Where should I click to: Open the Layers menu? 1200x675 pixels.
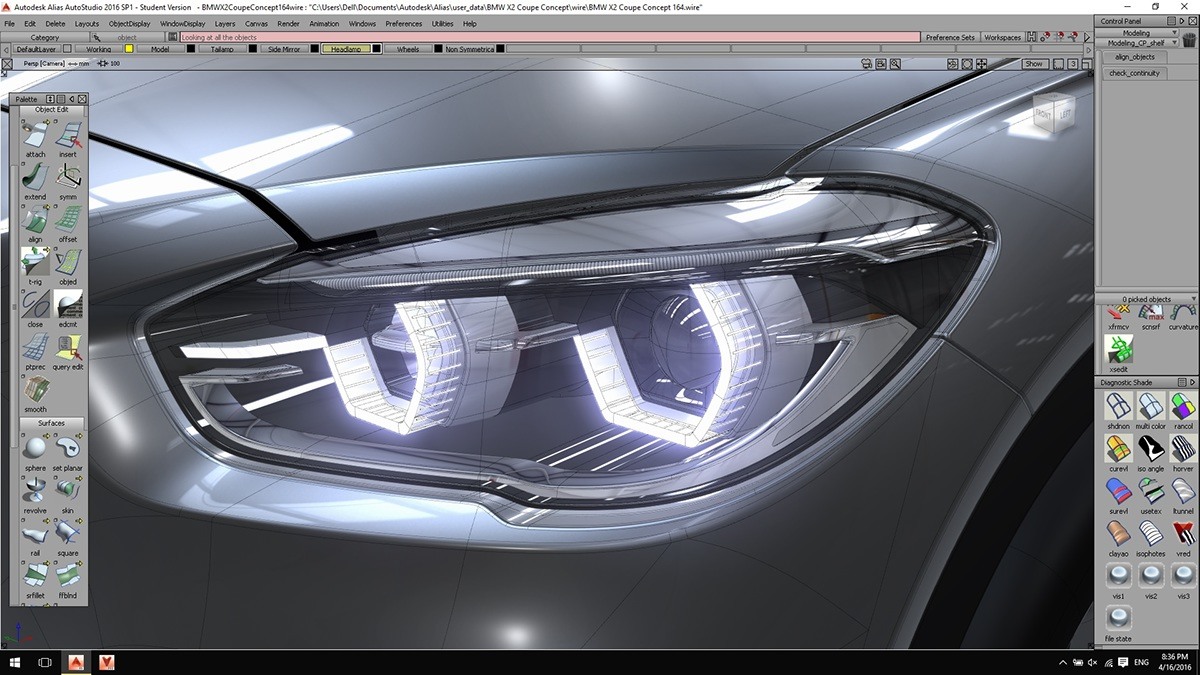tap(225, 23)
